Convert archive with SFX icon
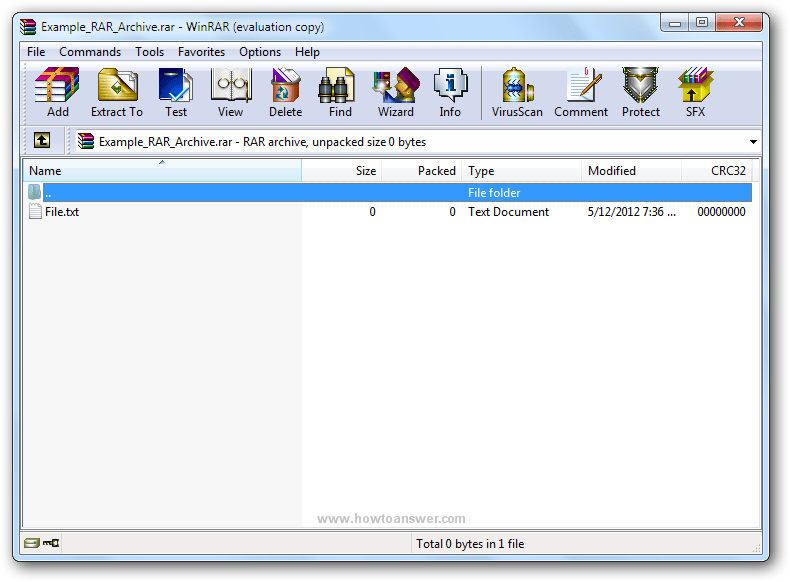Screen dimensions: 790x582 click(x=695, y=93)
